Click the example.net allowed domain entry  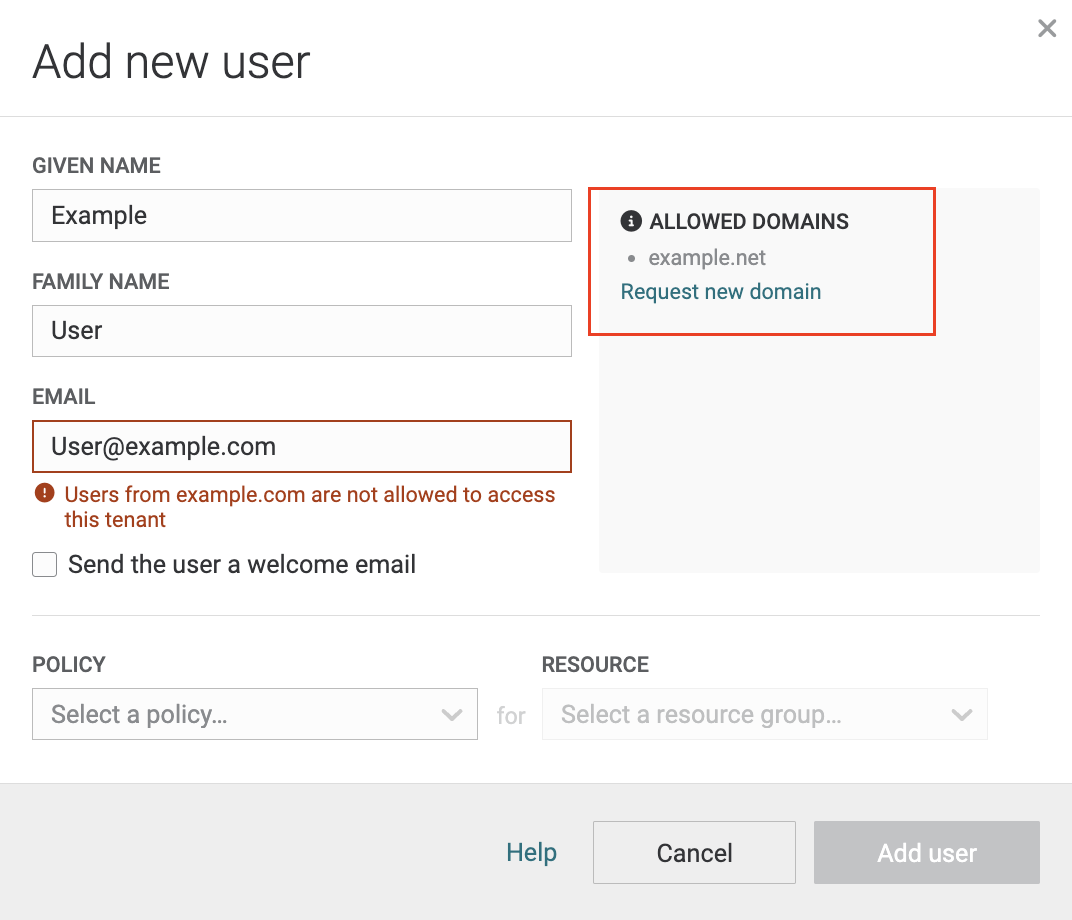click(x=707, y=258)
